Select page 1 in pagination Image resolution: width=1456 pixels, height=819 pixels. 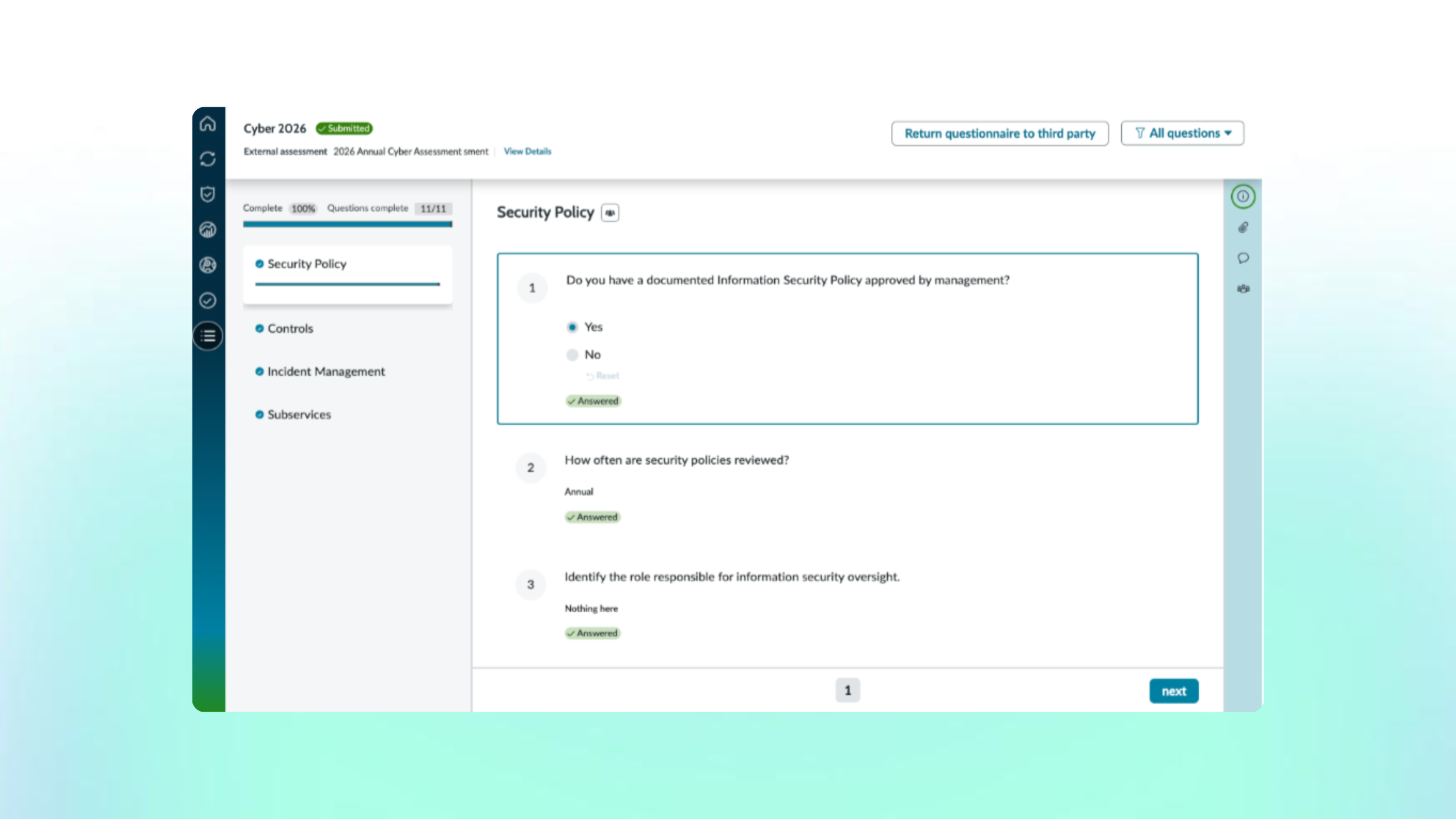tap(848, 690)
